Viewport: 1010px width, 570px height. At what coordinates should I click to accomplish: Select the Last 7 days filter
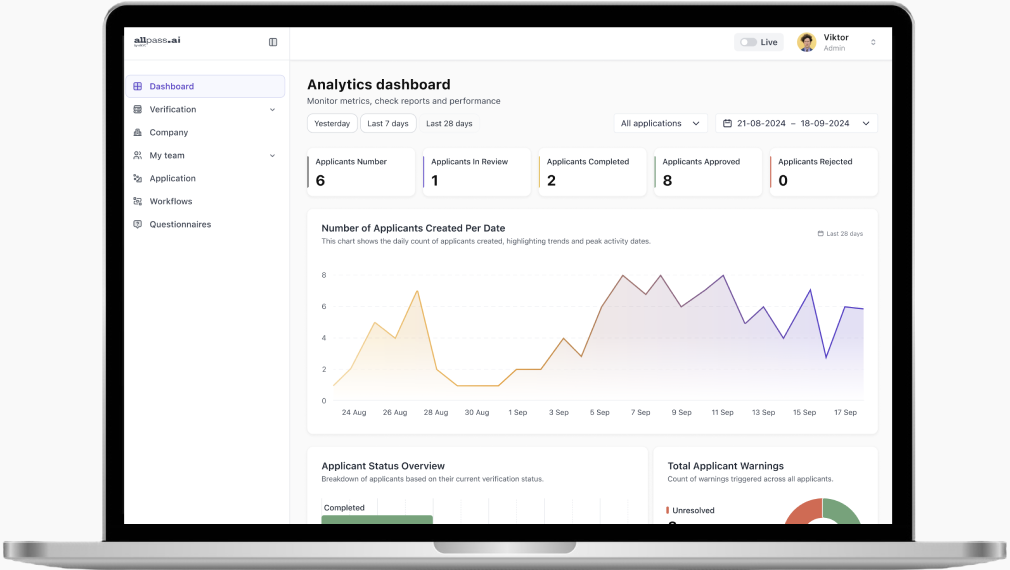388,124
